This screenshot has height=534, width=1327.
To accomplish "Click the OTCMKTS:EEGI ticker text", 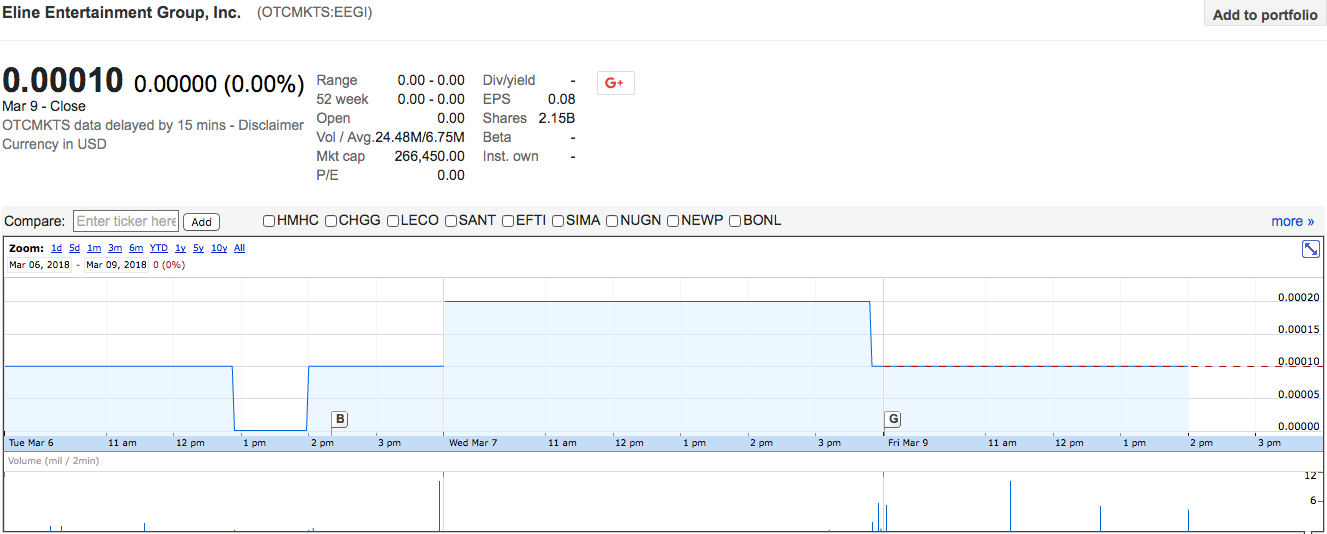I will point(315,13).
